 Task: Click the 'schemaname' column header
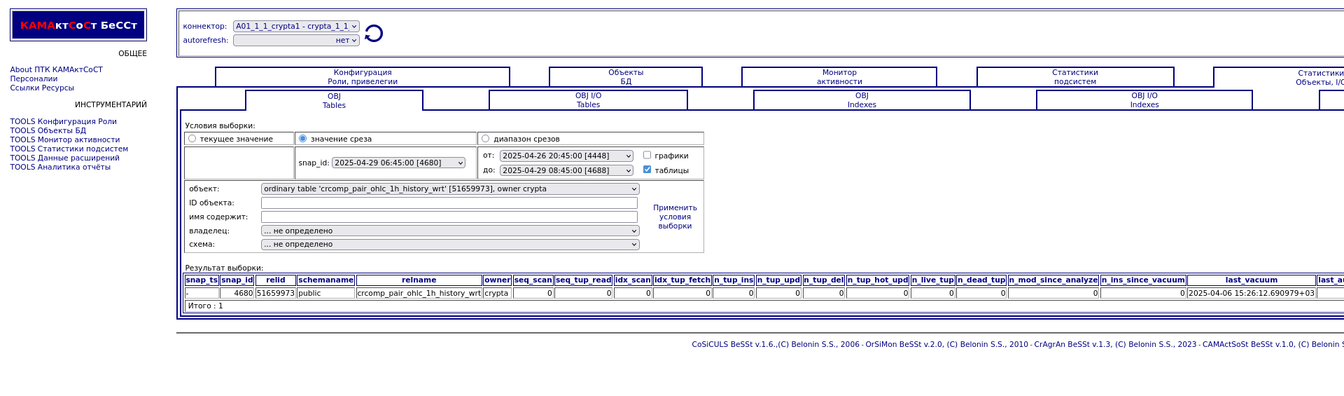[326, 280]
